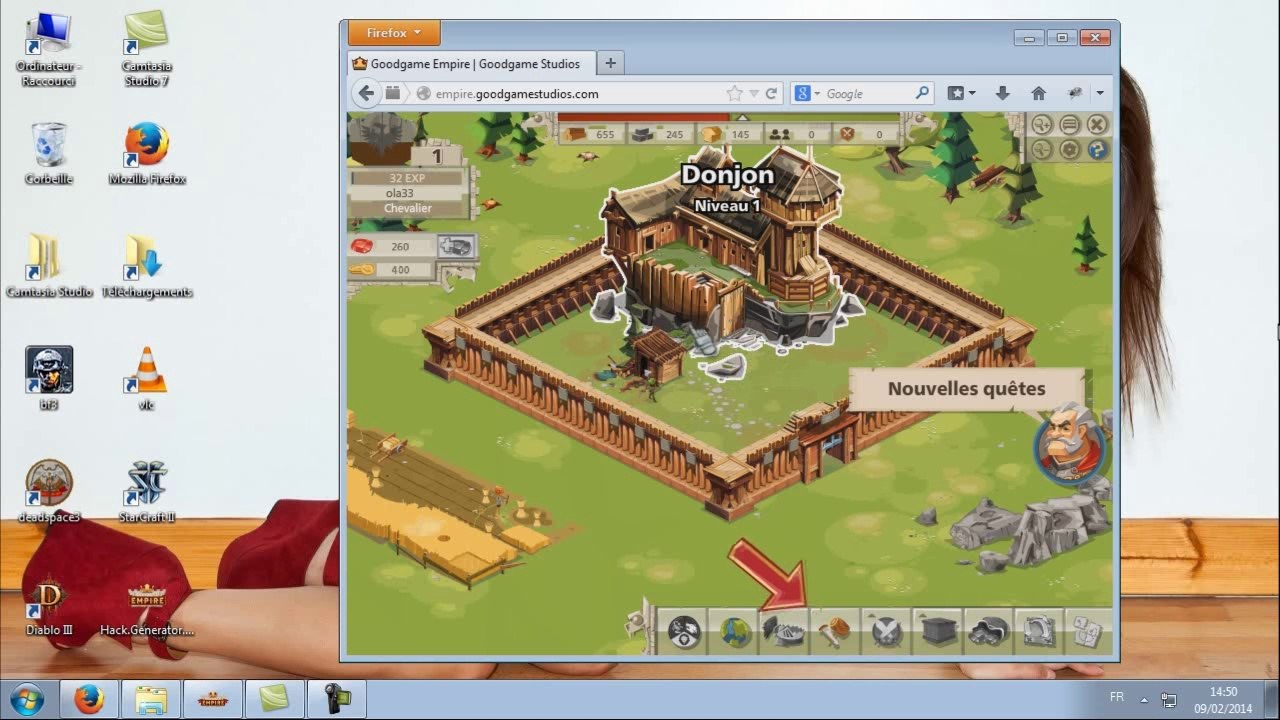Open the game list menu round icon
Viewport: 1280px width, 720px height.
pyautogui.click(x=1070, y=125)
